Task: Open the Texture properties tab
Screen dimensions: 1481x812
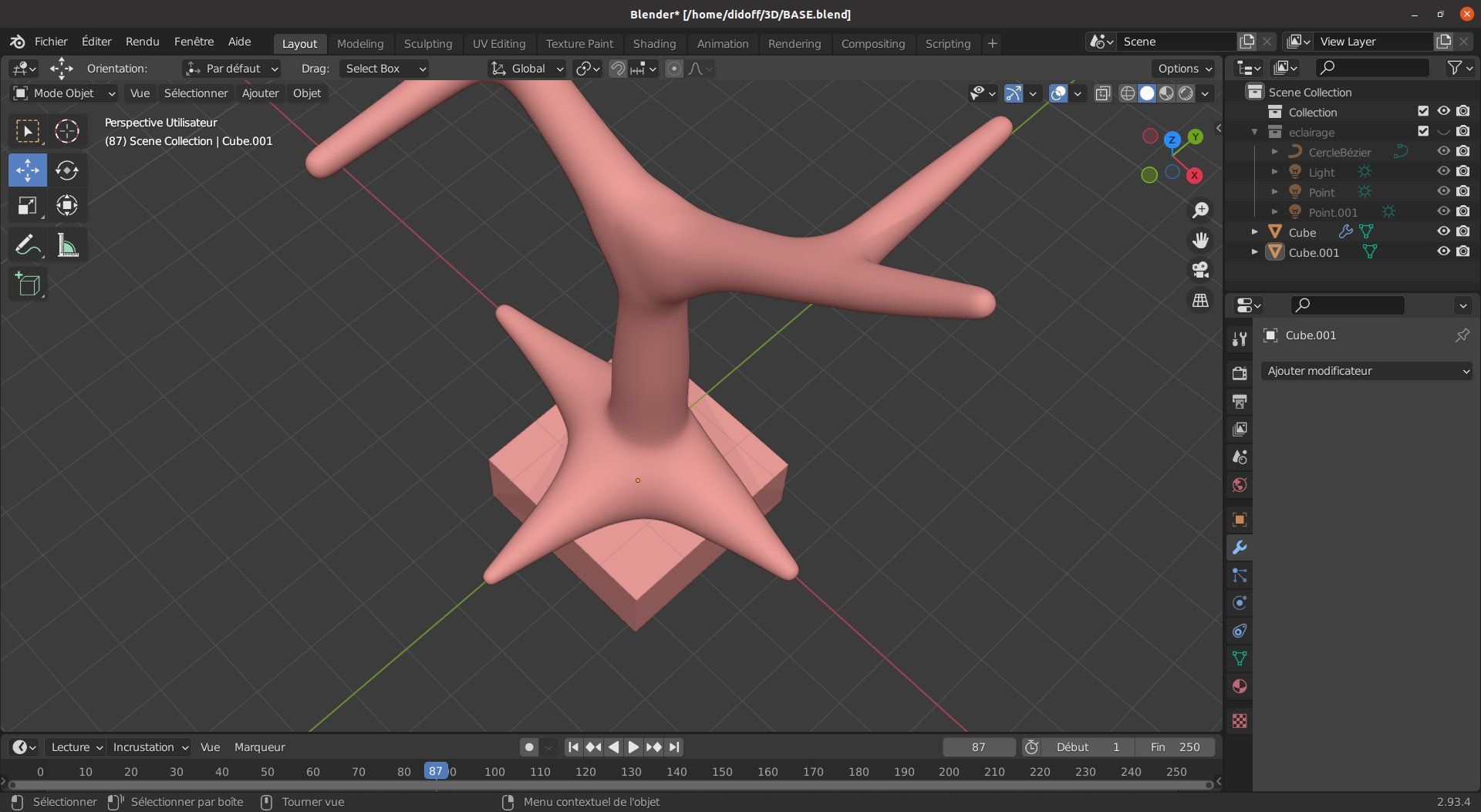Action: coord(1240,721)
